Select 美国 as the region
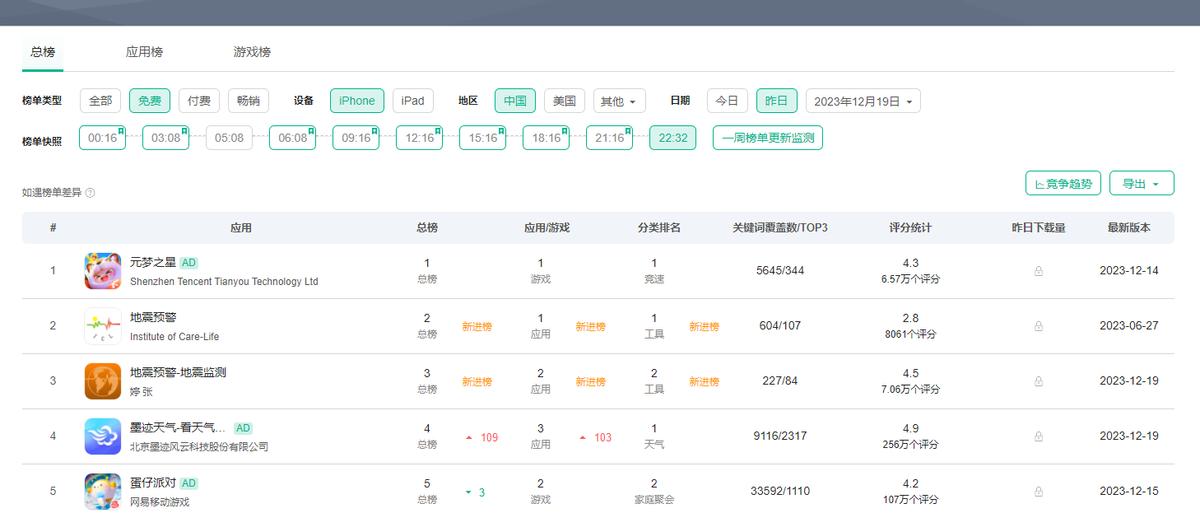 [x=564, y=101]
